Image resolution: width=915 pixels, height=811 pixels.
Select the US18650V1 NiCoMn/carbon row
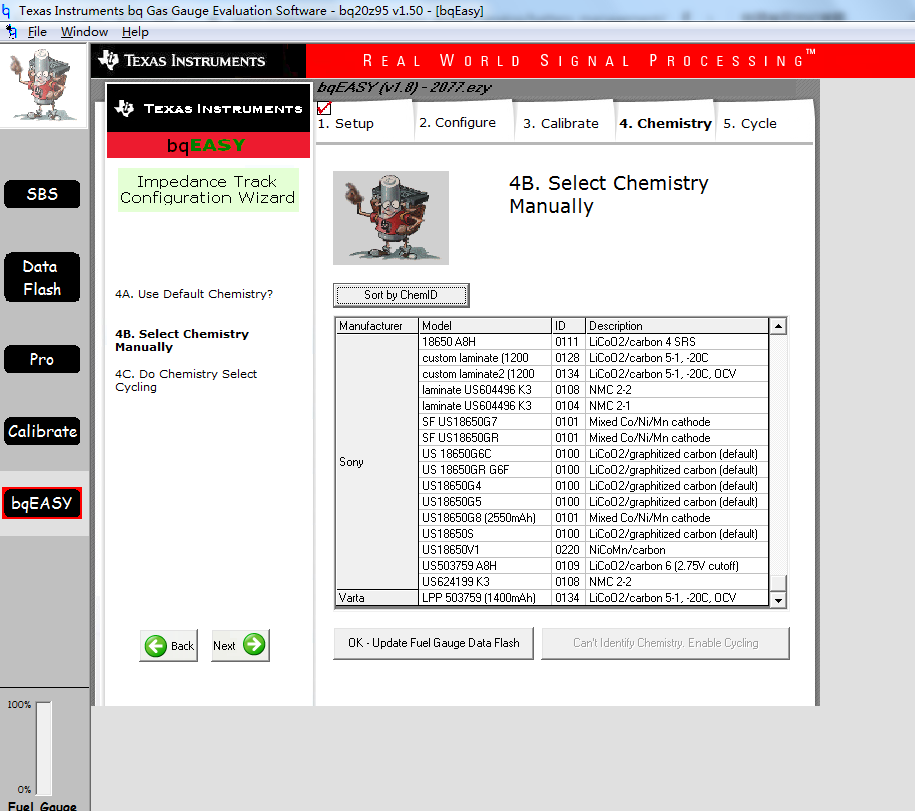pyautogui.click(x=593, y=550)
